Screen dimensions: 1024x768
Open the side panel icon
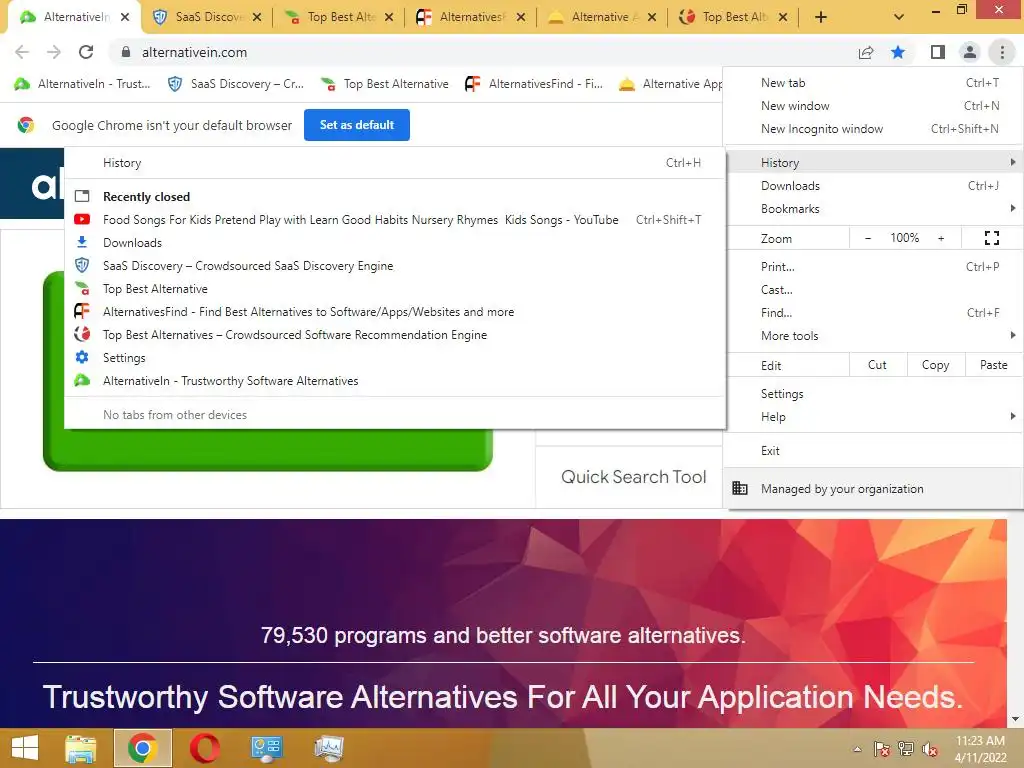click(x=938, y=52)
